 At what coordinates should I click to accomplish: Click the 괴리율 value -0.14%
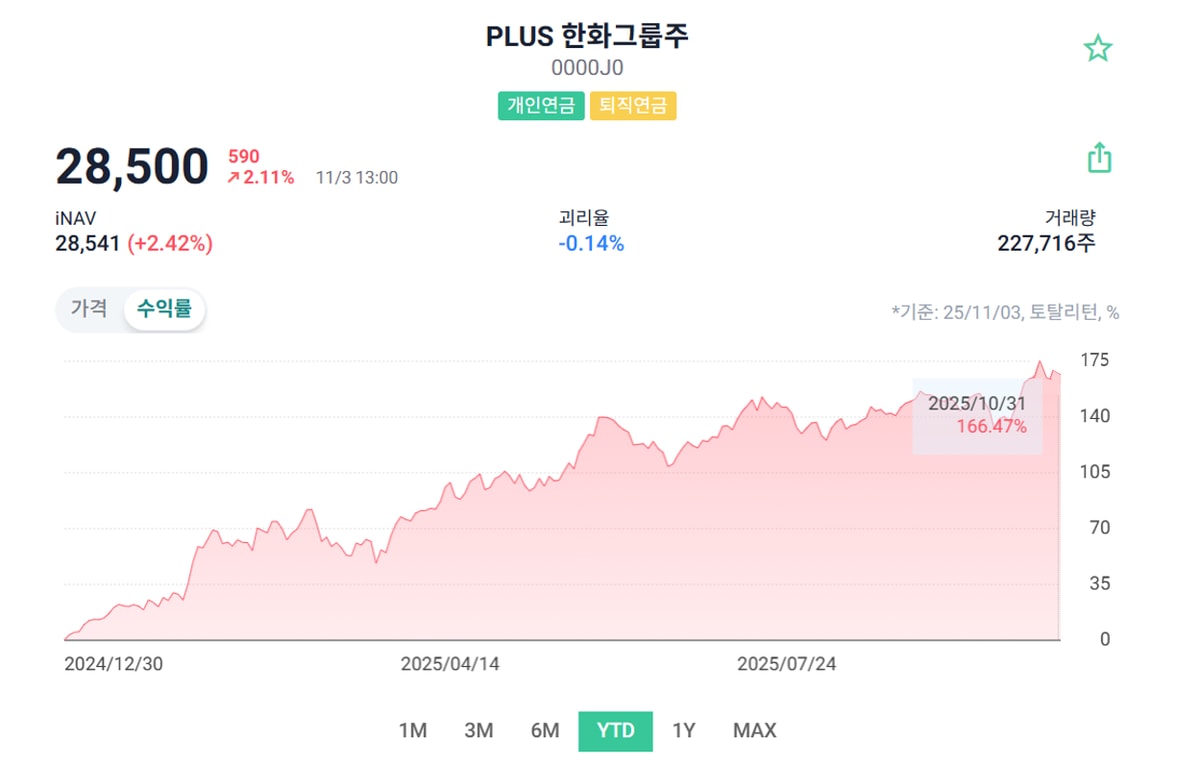tap(591, 243)
